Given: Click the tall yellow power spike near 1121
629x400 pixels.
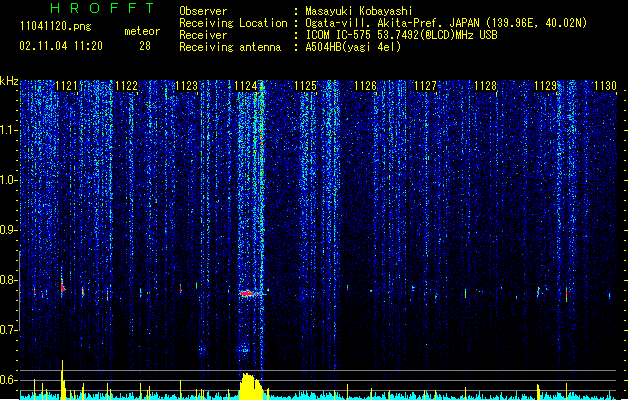Looking at the screenshot, I should point(63,380).
